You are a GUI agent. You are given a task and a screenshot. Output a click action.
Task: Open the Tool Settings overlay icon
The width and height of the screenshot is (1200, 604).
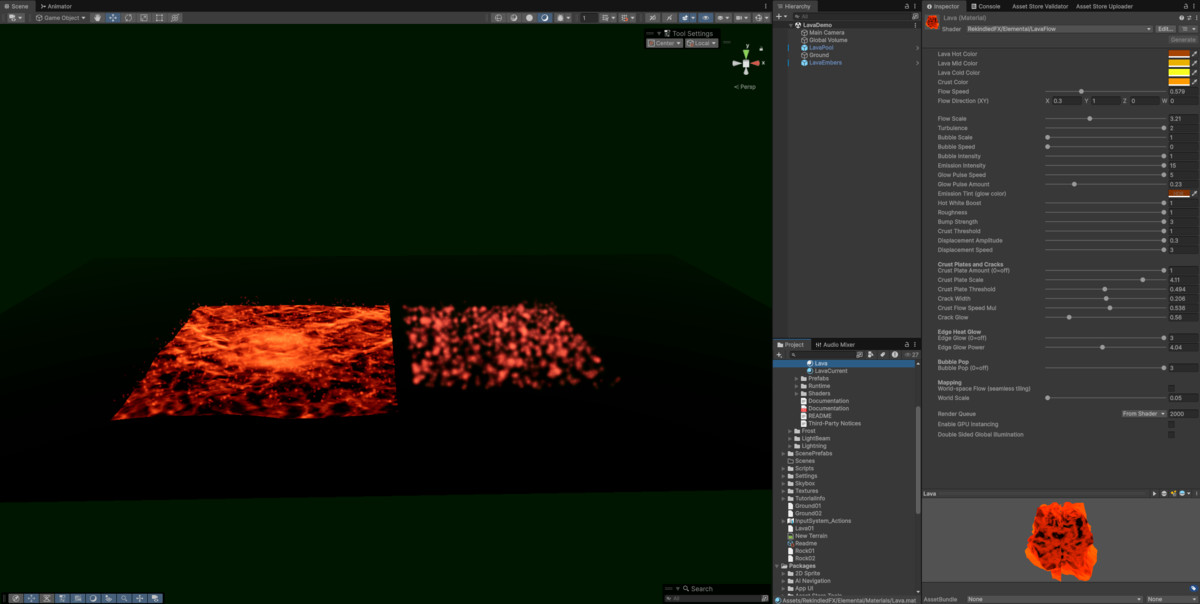pyautogui.click(x=666, y=33)
